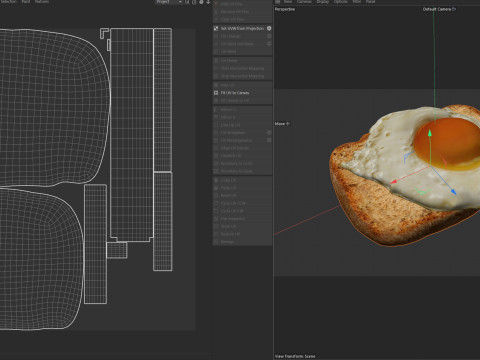Click the Line Up UV icon
This screenshot has width=480, height=360.
pos(216,125)
